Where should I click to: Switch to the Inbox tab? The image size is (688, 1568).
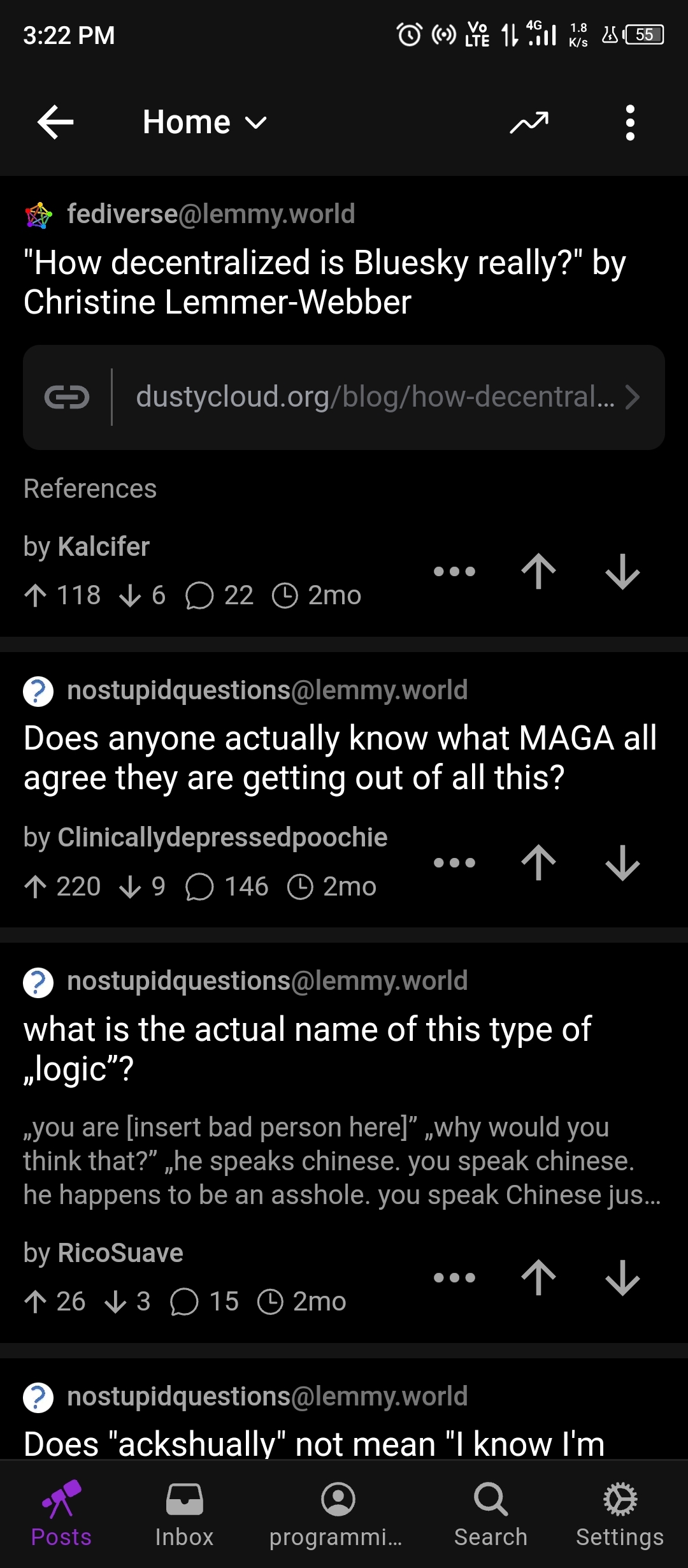(x=184, y=1514)
